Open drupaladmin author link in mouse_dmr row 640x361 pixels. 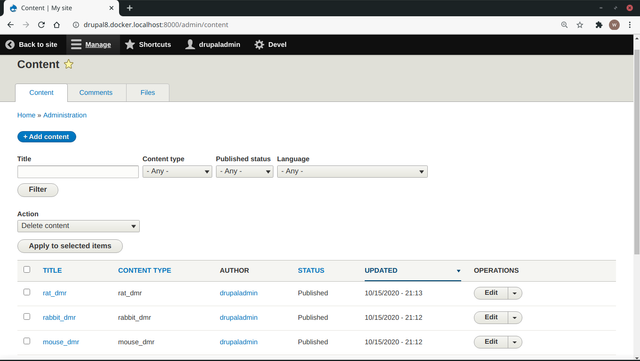pos(239,342)
